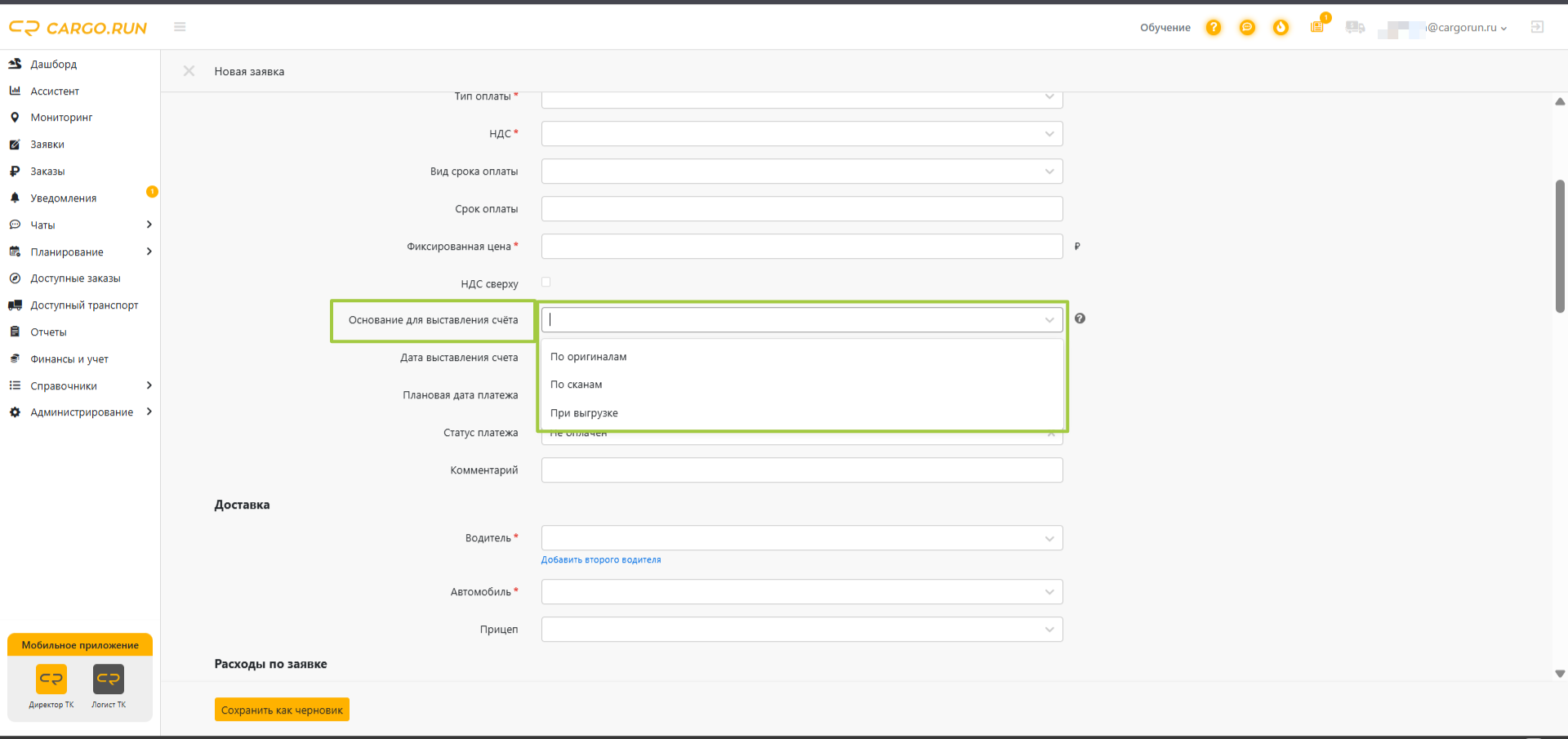Click the Отчеты document icon
This screenshot has width=1568, height=739.
pos(15,332)
